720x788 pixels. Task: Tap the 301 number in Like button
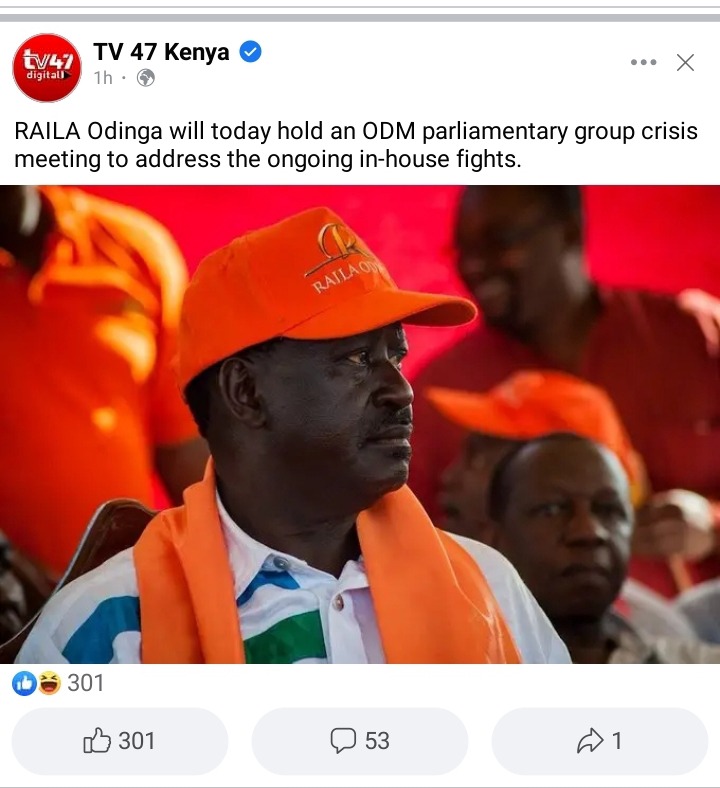137,741
